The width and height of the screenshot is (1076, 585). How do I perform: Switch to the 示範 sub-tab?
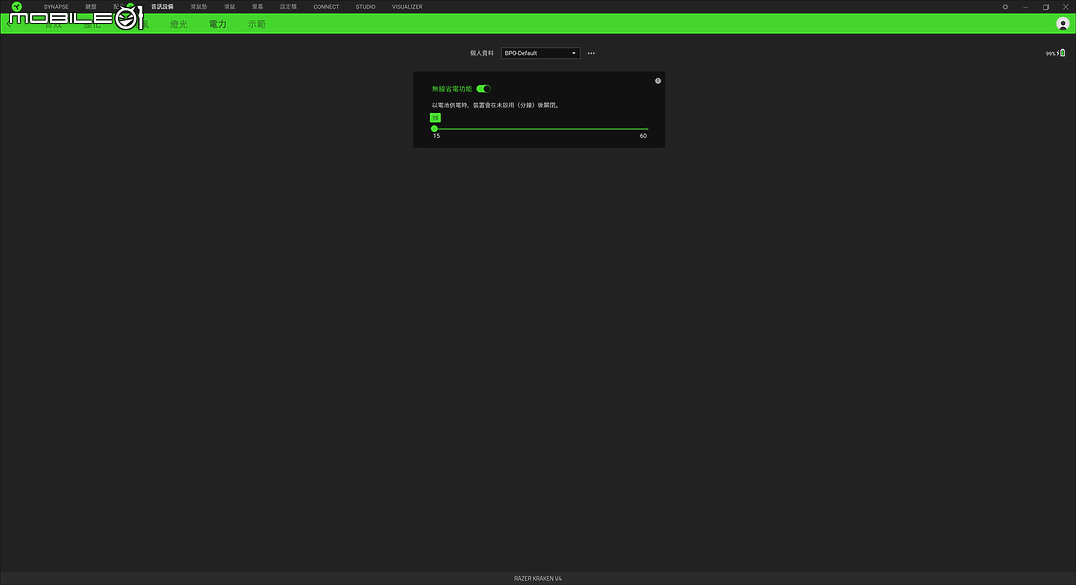click(257, 24)
